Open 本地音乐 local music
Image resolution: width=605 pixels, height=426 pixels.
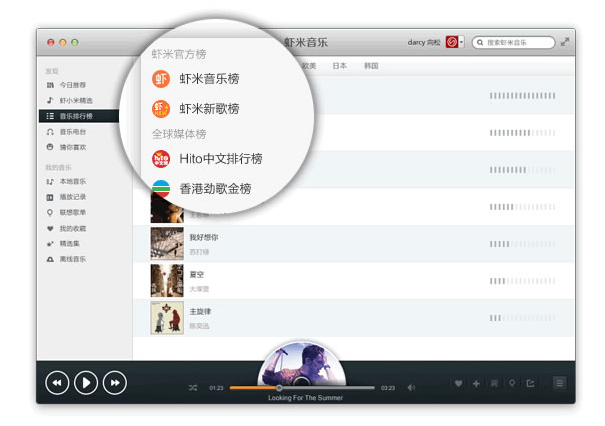(x=72, y=181)
